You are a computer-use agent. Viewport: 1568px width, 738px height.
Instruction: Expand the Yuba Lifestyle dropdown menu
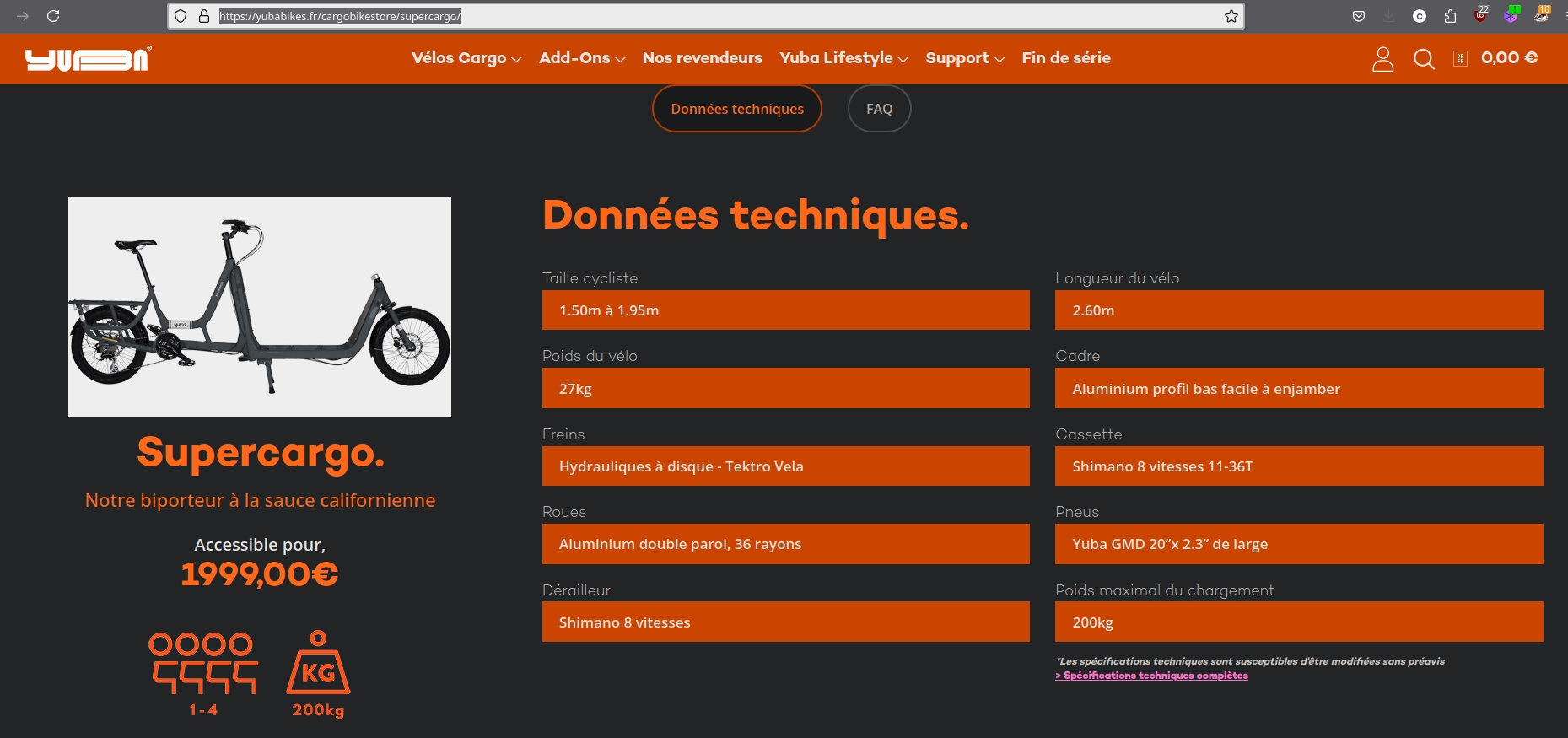pyautogui.click(x=843, y=58)
